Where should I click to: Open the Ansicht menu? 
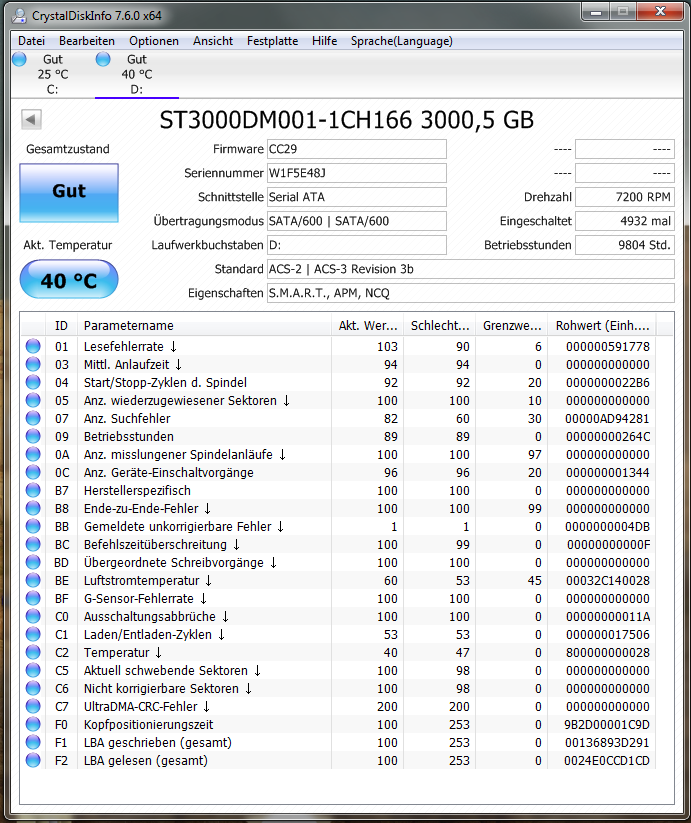coord(212,41)
